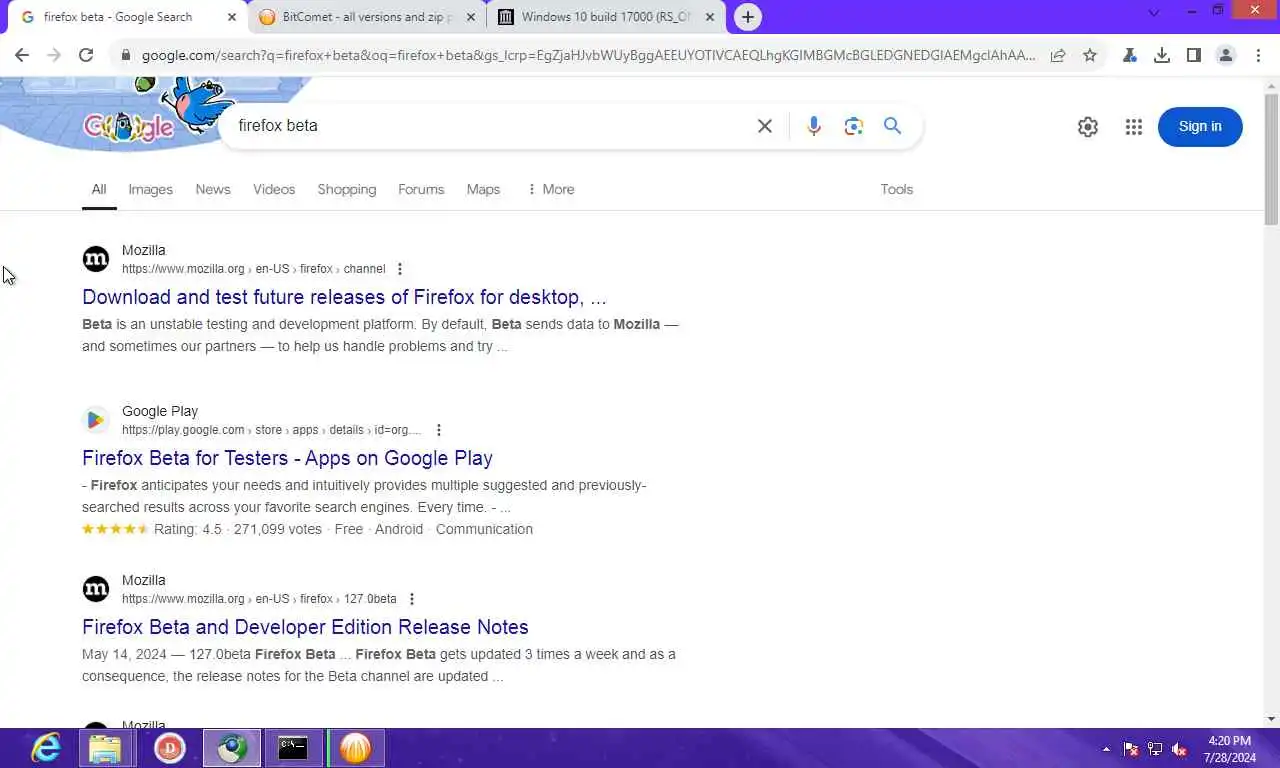Click scrollbar down arrow
The image size is (1280, 768).
point(1271,719)
